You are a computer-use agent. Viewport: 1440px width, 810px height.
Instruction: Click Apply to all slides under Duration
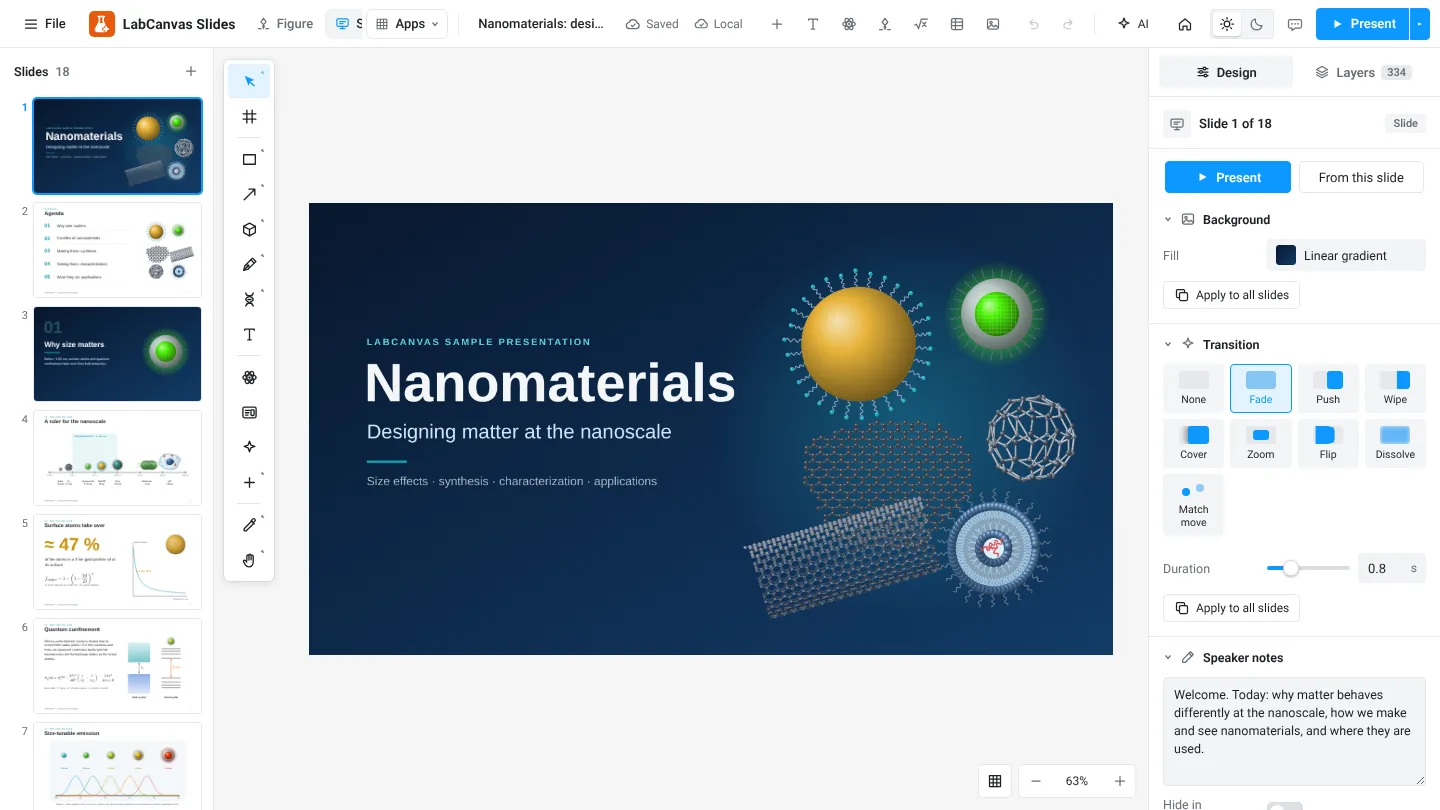coord(1231,608)
